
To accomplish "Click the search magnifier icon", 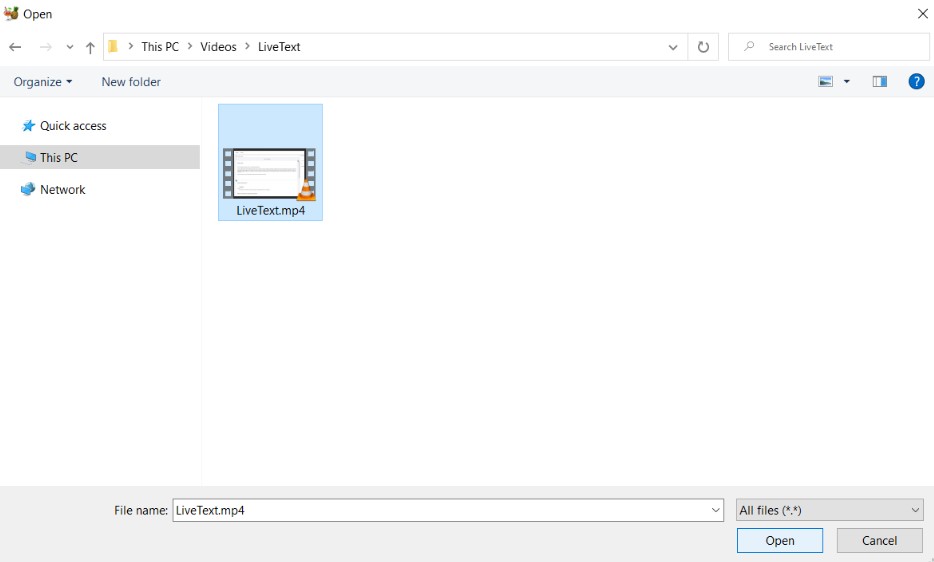I will pyautogui.click(x=749, y=46).
